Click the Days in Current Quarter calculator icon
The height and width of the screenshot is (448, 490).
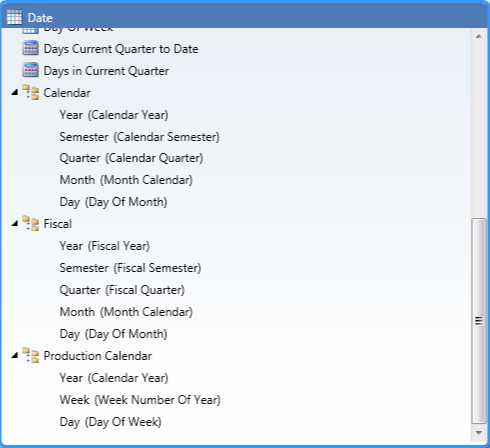pos(30,70)
